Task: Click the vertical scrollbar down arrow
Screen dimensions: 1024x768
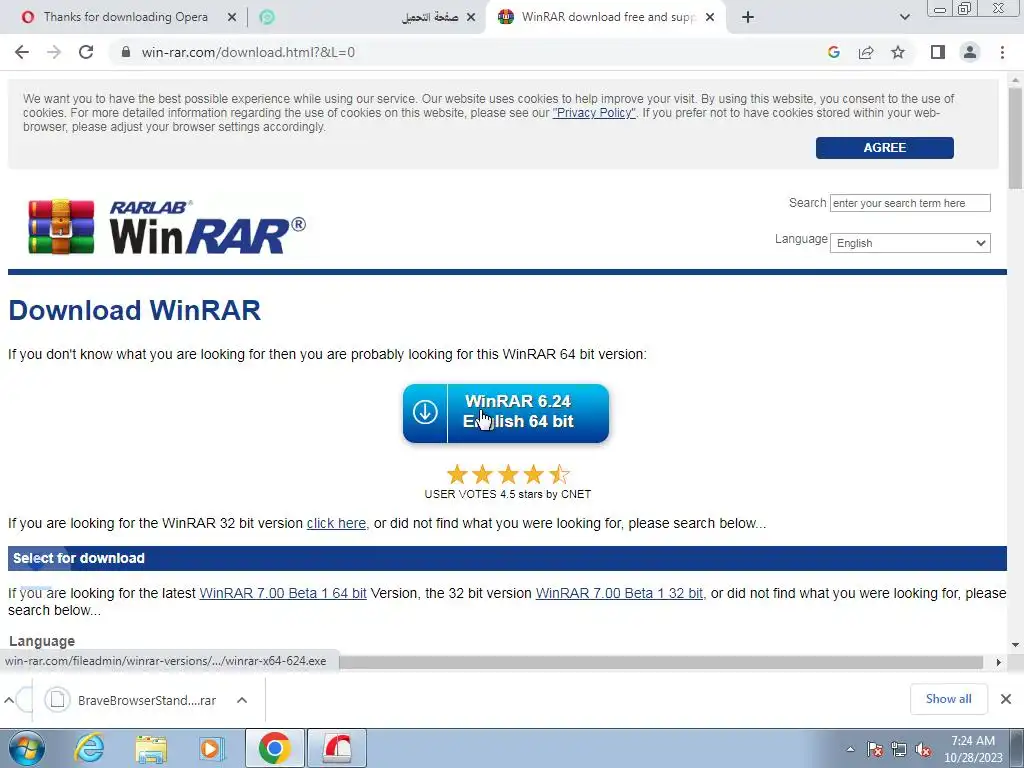Action: coord(1015,645)
